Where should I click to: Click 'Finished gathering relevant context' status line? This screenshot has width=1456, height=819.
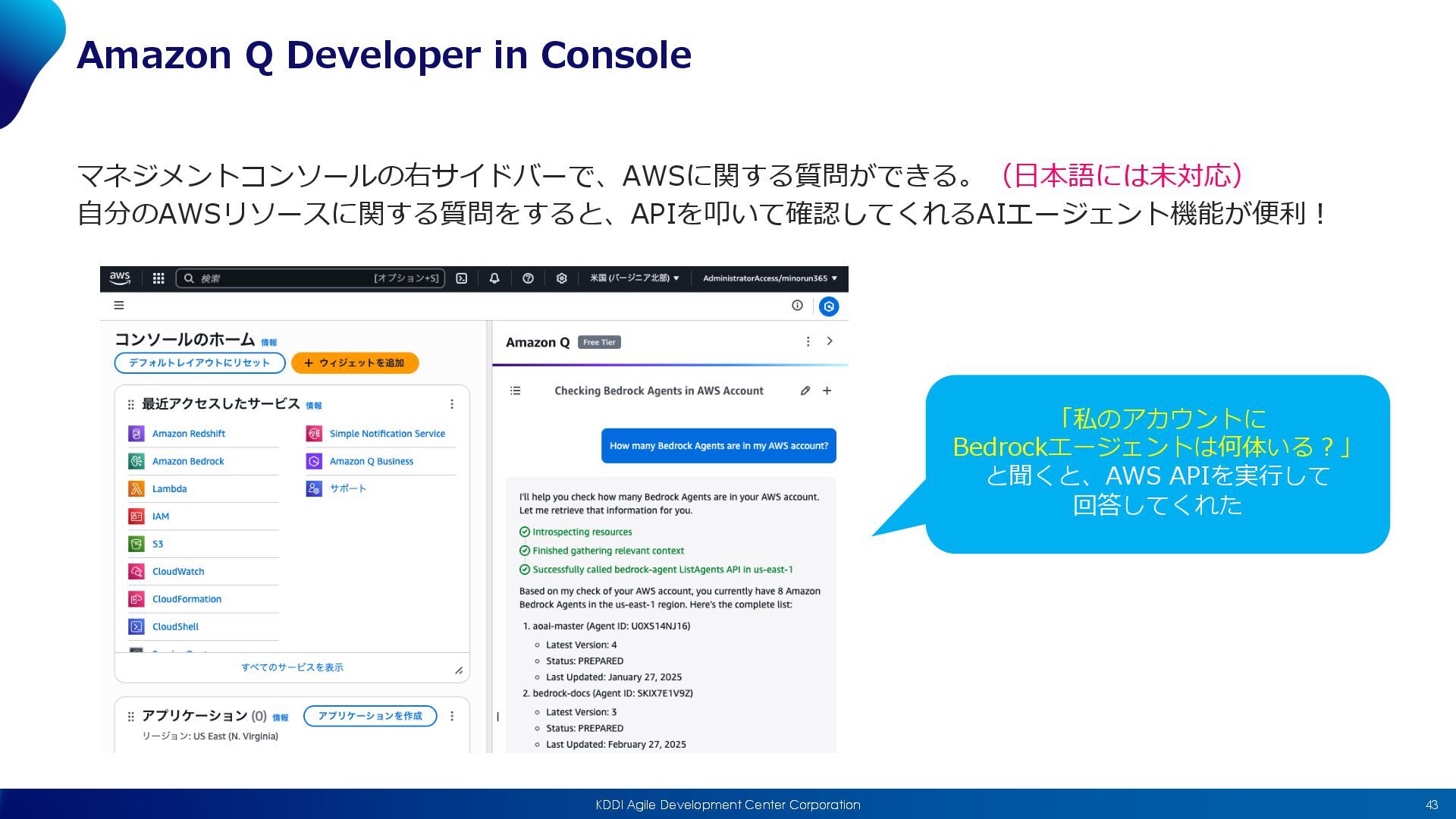click(x=601, y=551)
